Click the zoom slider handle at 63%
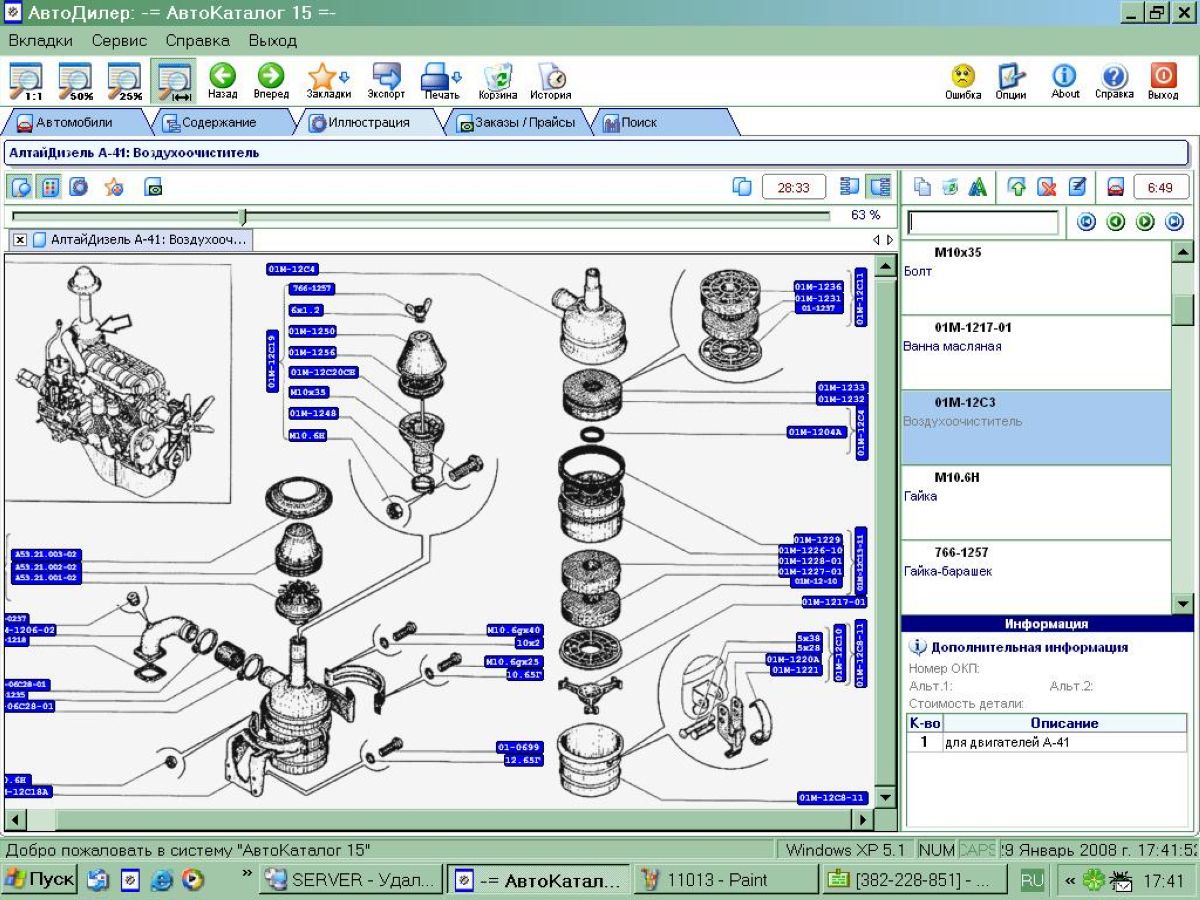This screenshot has height=900, width=1200. coord(242,216)
